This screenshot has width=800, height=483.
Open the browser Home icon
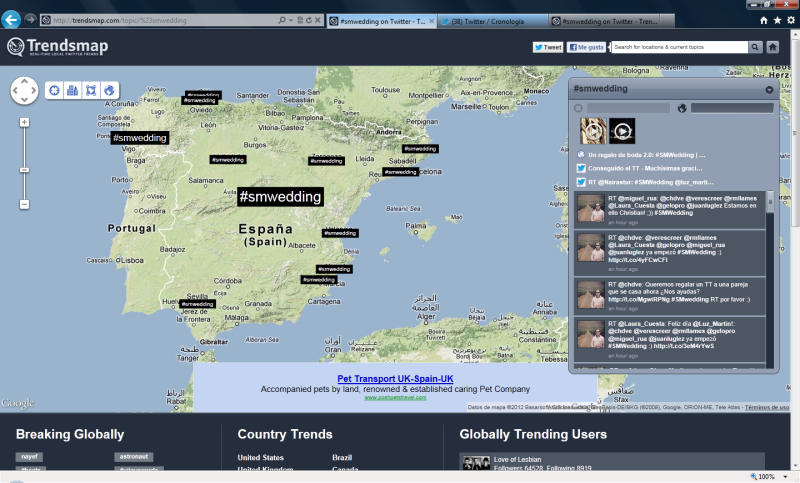pyautogui.click(x=764, y=20)
